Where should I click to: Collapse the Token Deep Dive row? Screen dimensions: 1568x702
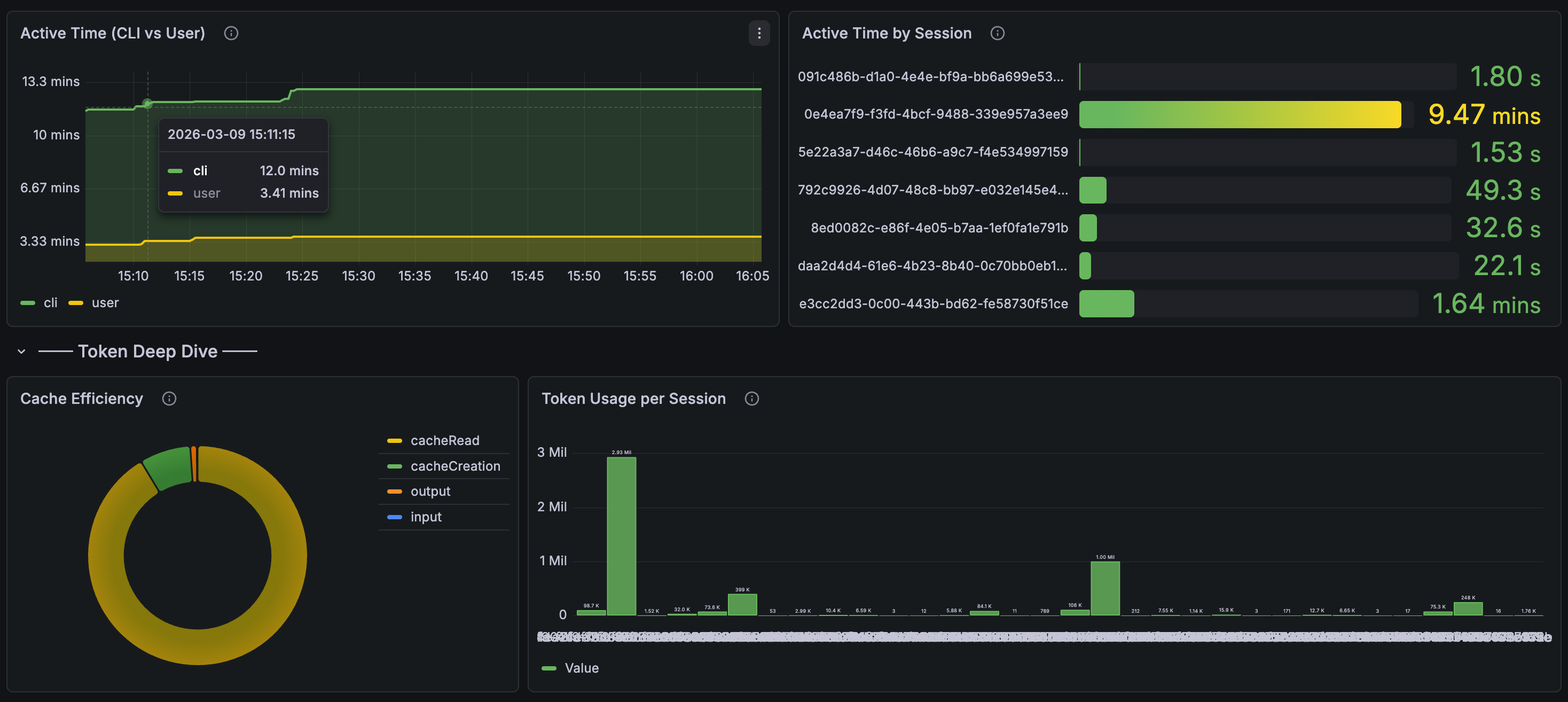(21, 350)
